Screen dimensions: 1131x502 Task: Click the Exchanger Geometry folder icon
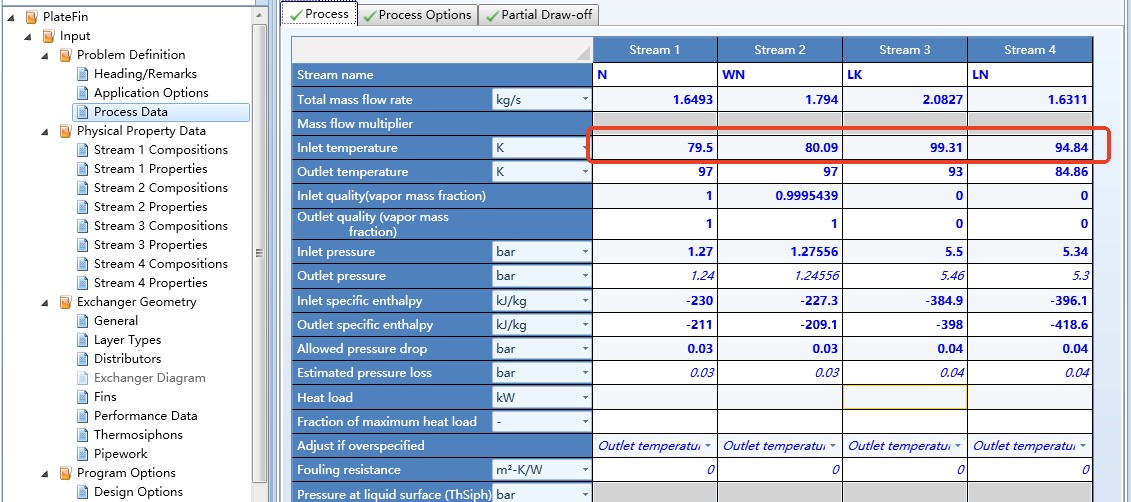pyautogui.click(x=65, y=302)
